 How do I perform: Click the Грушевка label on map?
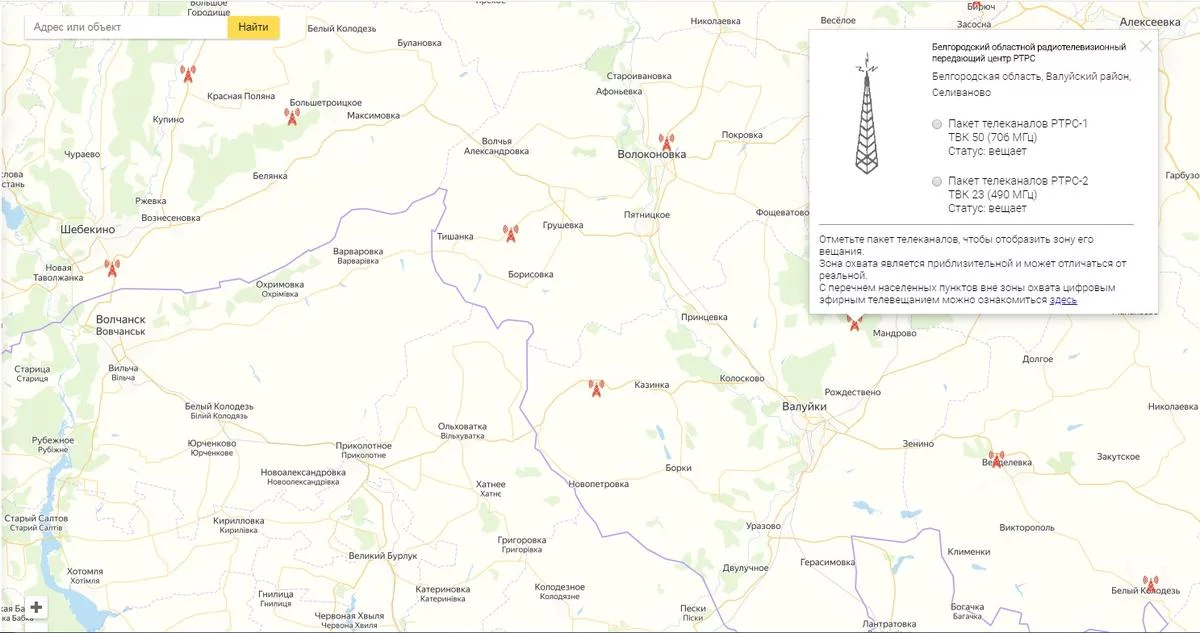pos(562,225)
